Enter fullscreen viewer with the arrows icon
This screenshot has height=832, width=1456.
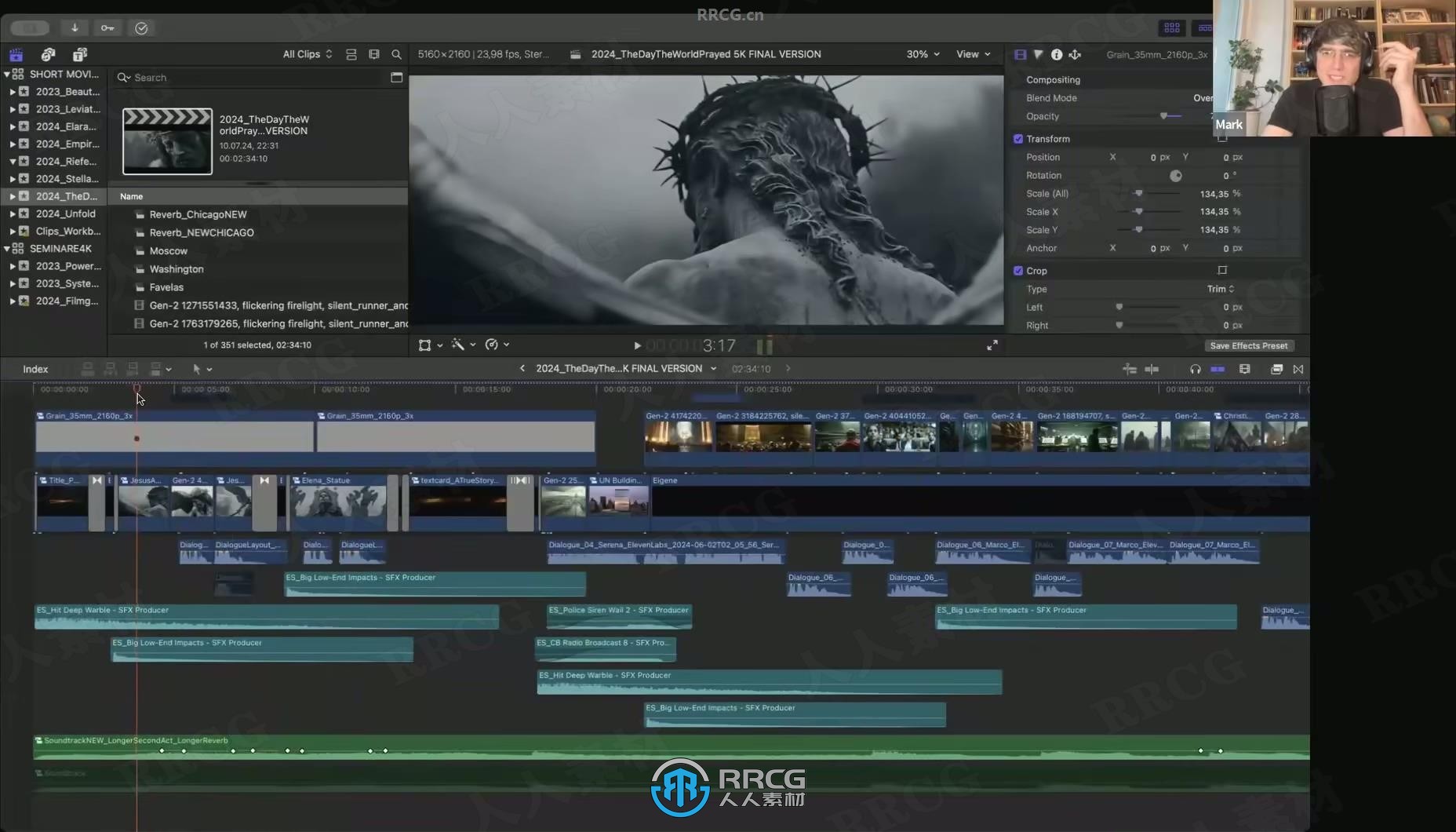coord(992,345)
